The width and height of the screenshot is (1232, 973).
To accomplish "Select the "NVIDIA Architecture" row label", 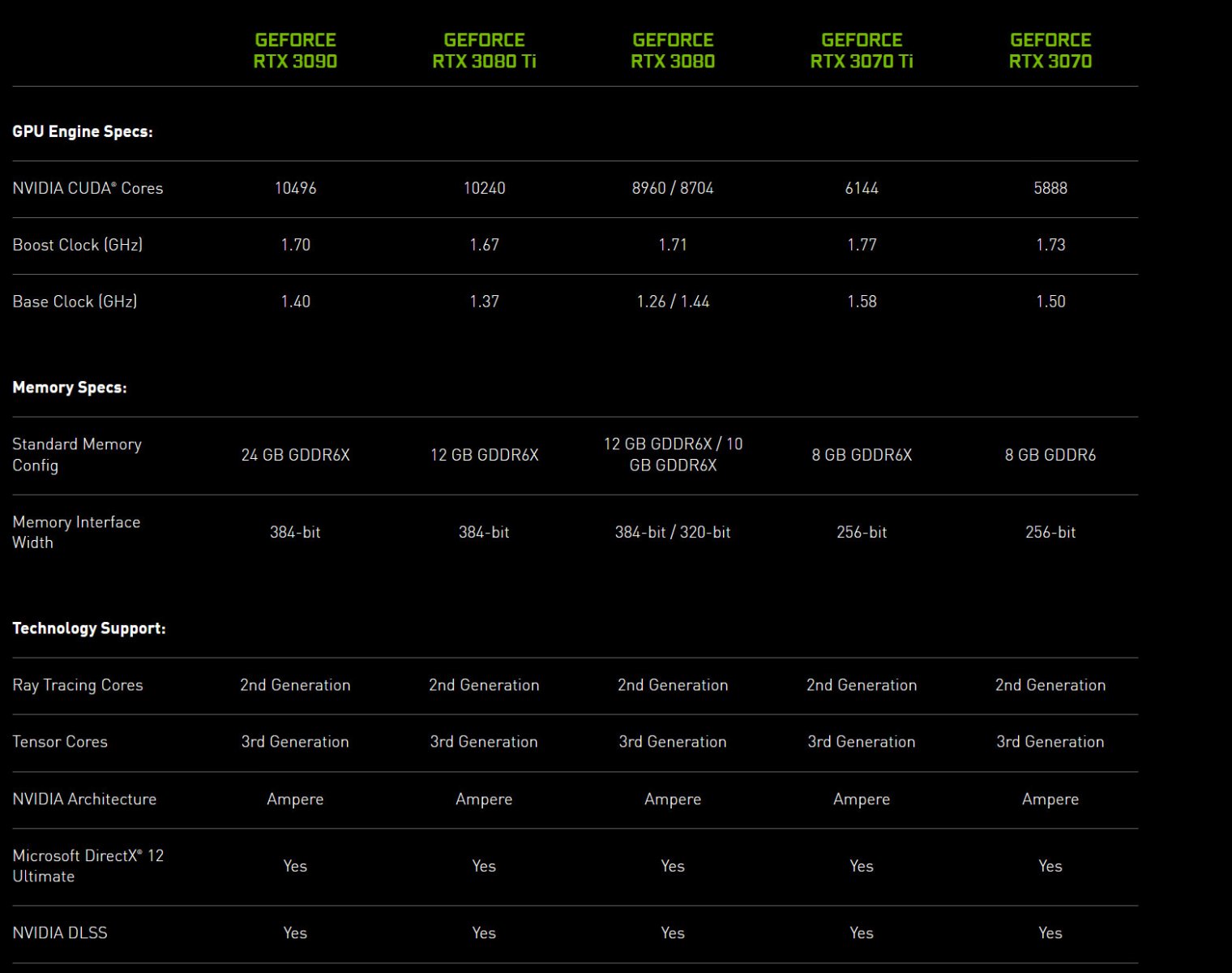I will [84, 799].
